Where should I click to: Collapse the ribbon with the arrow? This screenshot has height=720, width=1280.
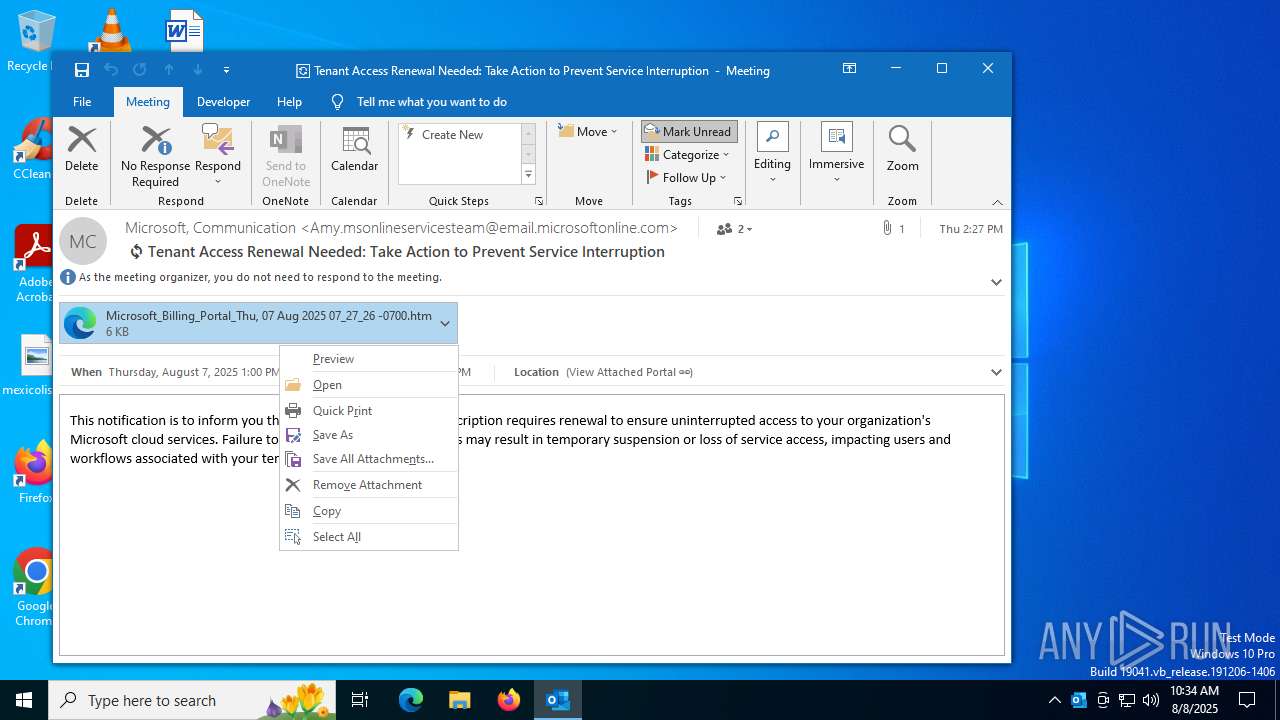[997, 202]
